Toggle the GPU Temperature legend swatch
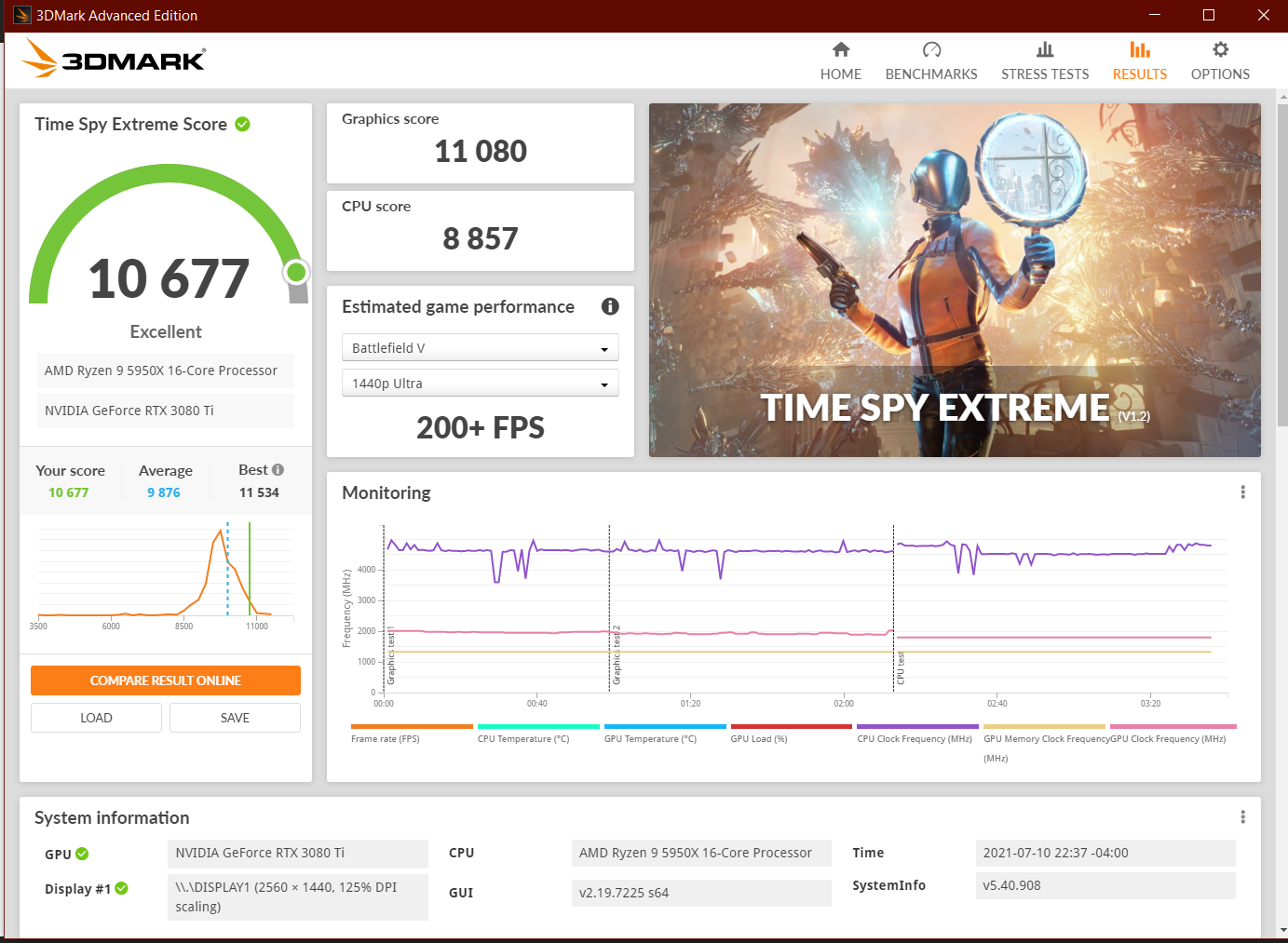Image resolution: width=1288 pixels, height=943 pixels. point(665,726)
